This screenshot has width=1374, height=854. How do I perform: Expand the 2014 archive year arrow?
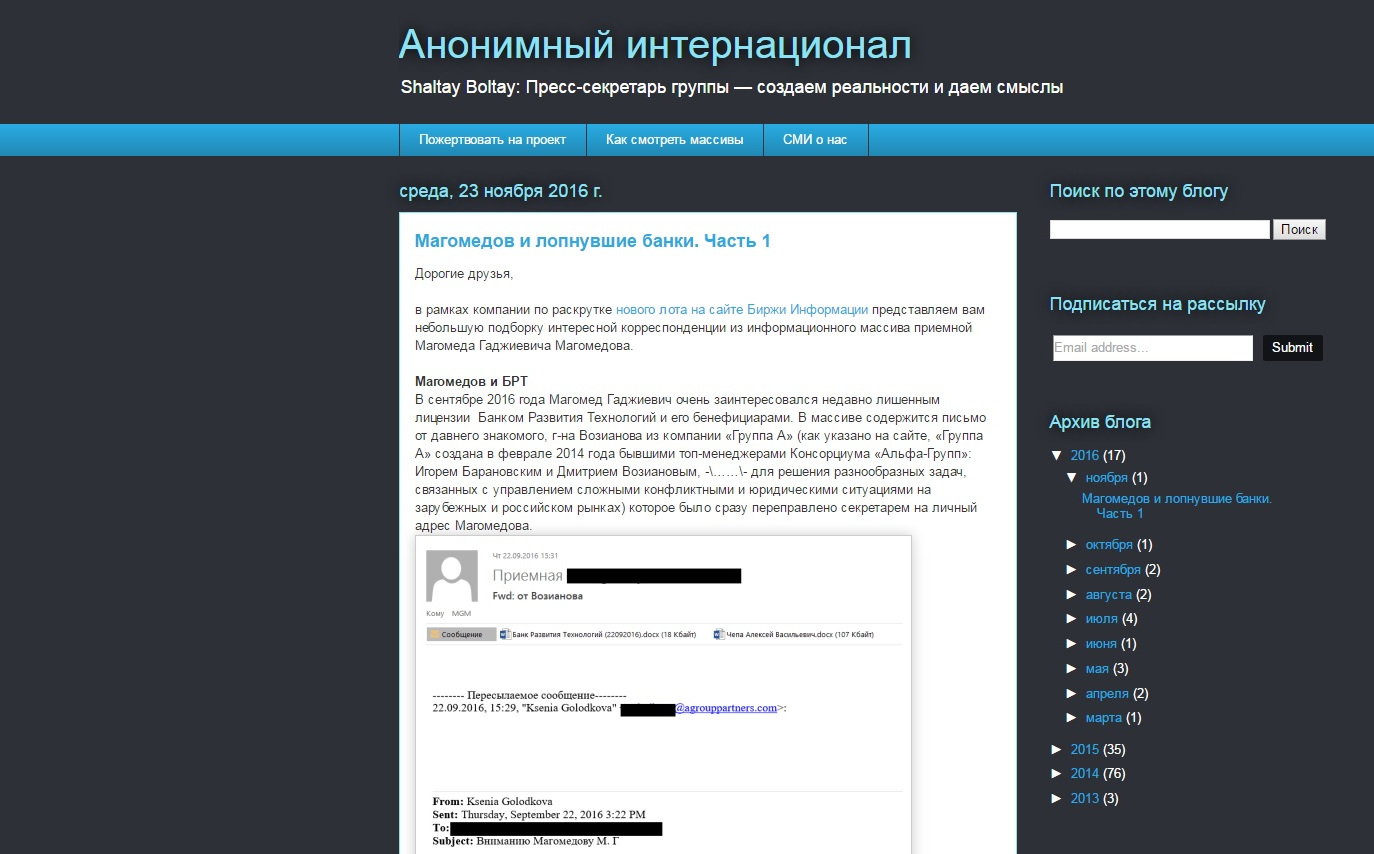[1057, 774]
